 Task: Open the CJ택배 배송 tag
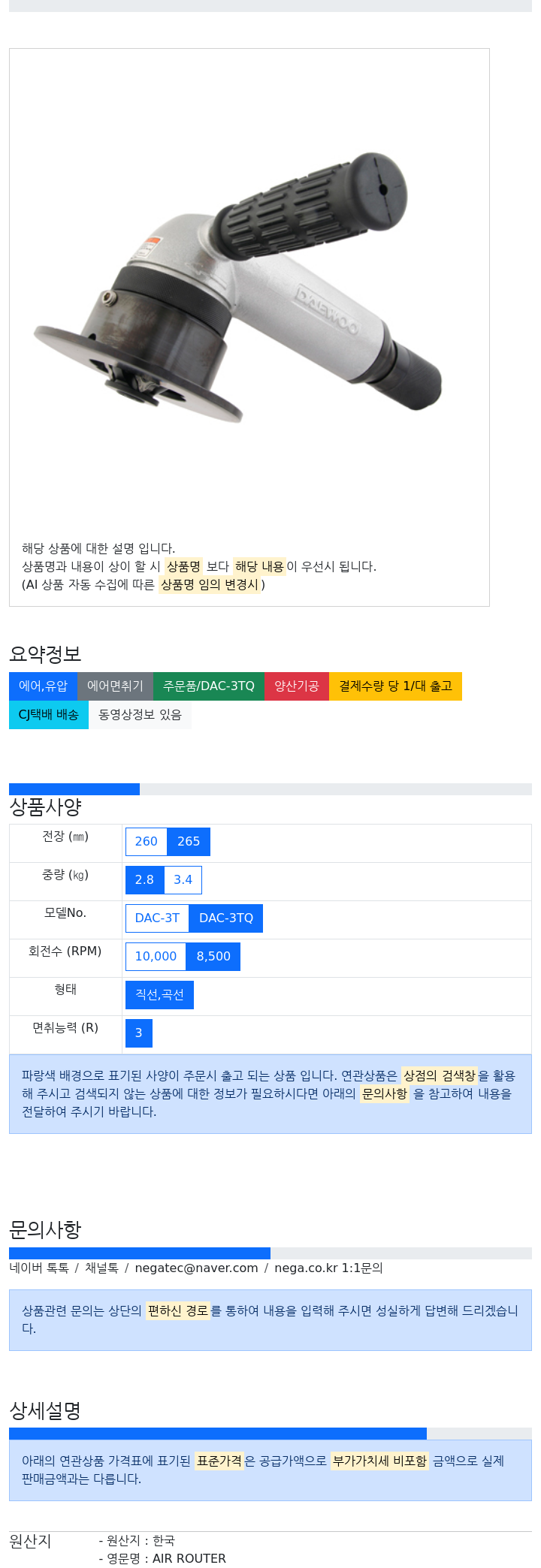[x=49, y=714]
